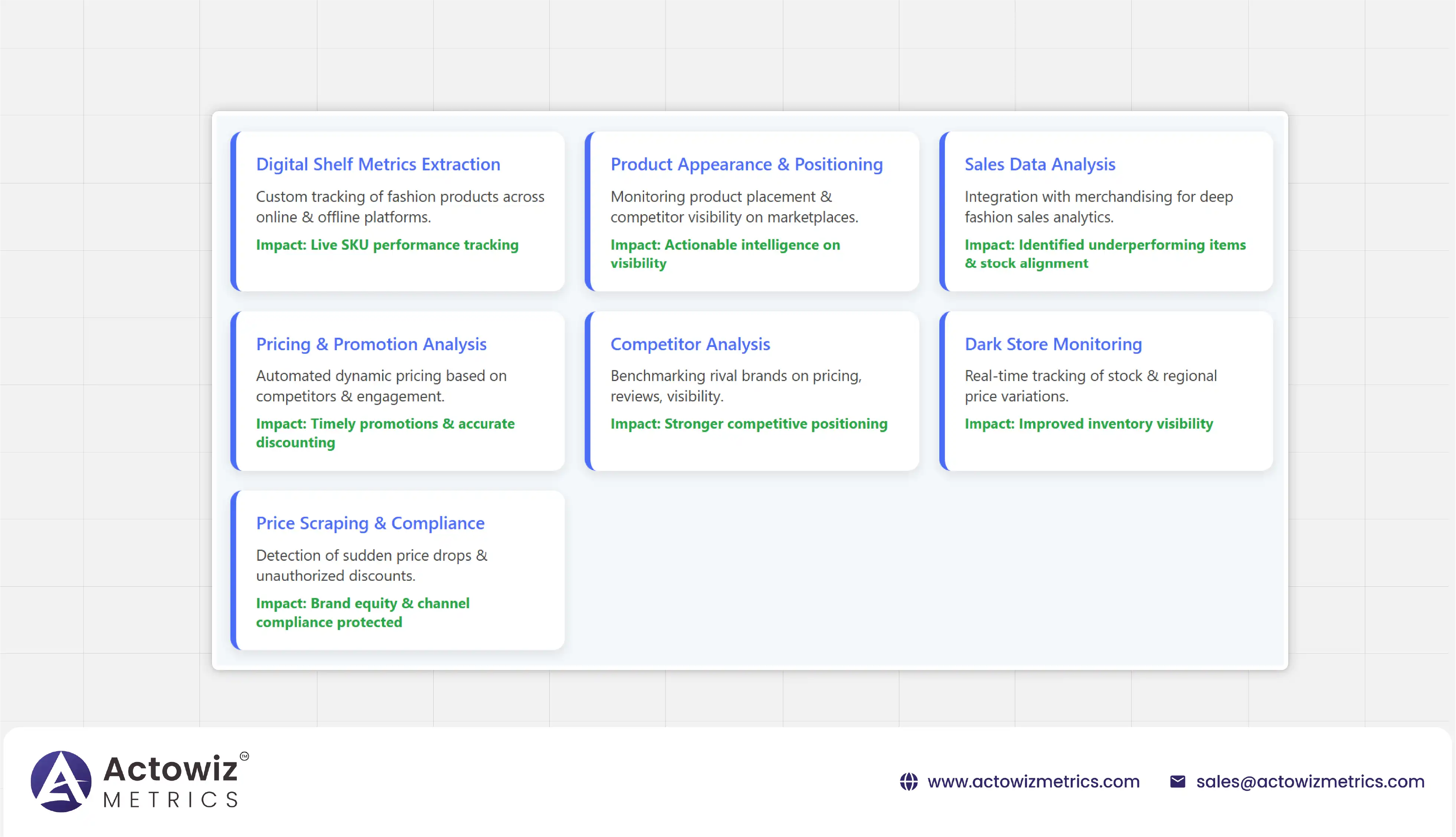1456x837 pixels.
Task: Click the Price Scraping & Compliance title
Action: click(x=370, y=523)
